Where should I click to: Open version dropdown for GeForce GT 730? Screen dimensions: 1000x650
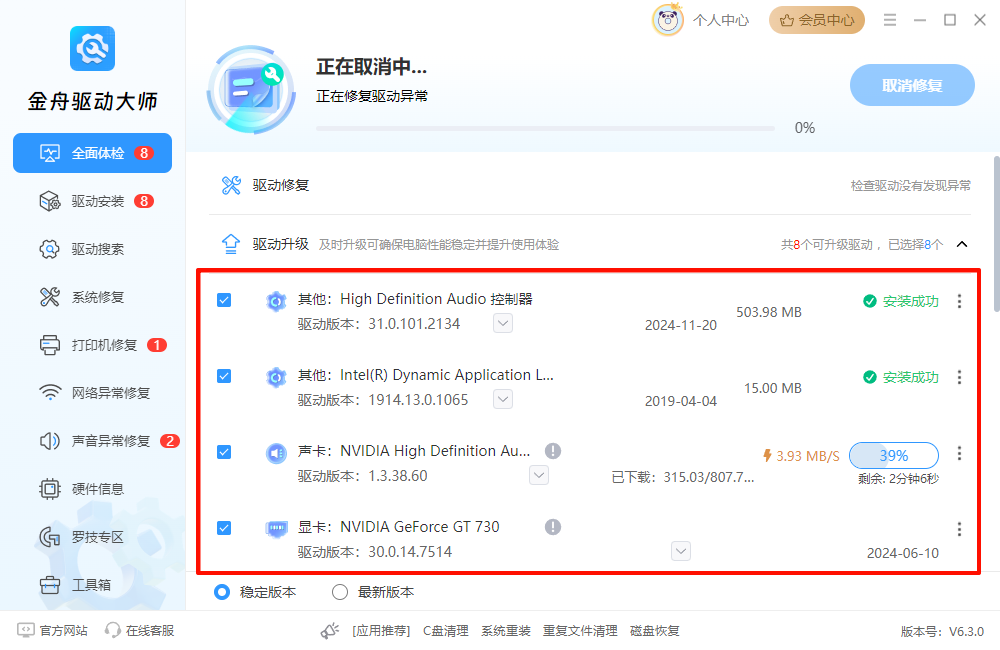pyautogui.click(x=680, y=551)
